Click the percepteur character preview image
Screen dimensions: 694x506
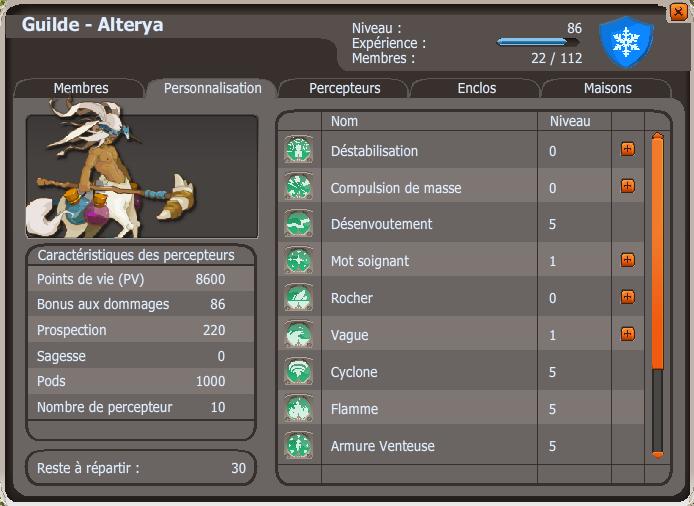[142, 176]
